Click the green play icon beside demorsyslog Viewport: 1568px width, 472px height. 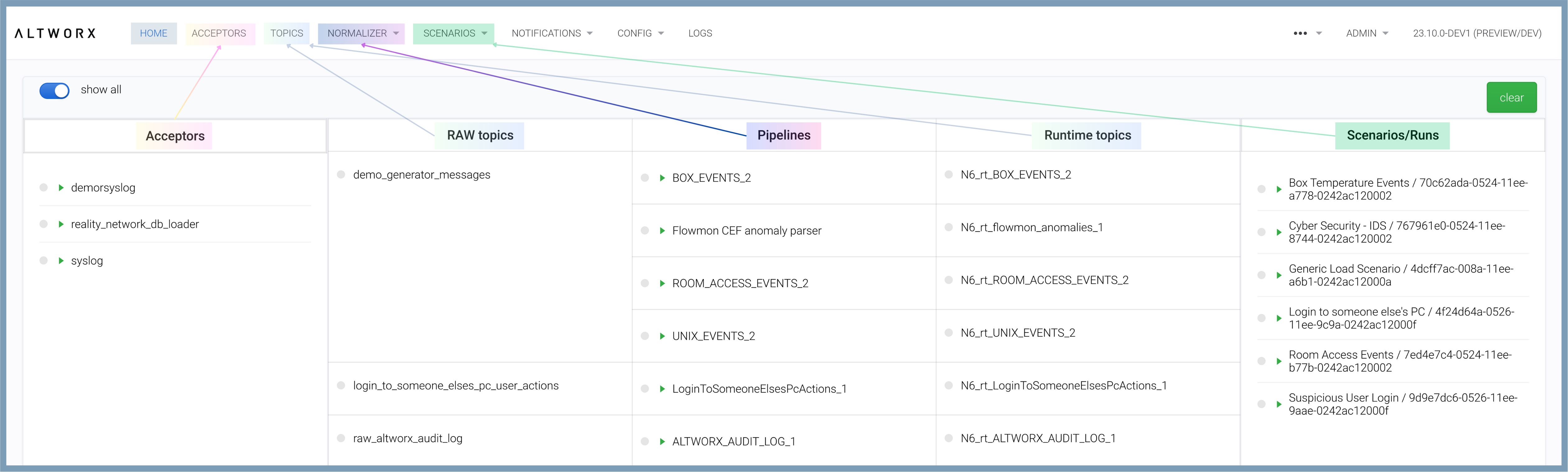tap(61, 187)
